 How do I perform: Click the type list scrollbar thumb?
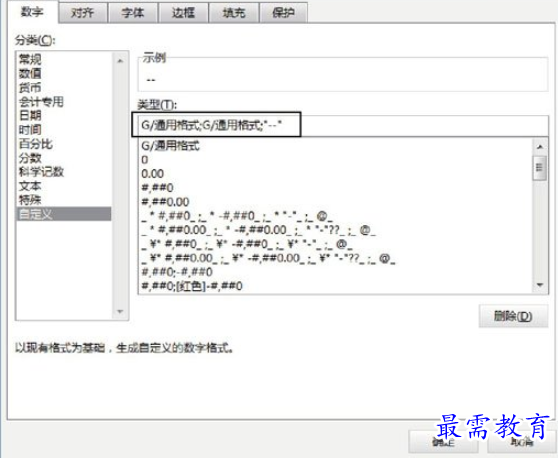point(540,168)
